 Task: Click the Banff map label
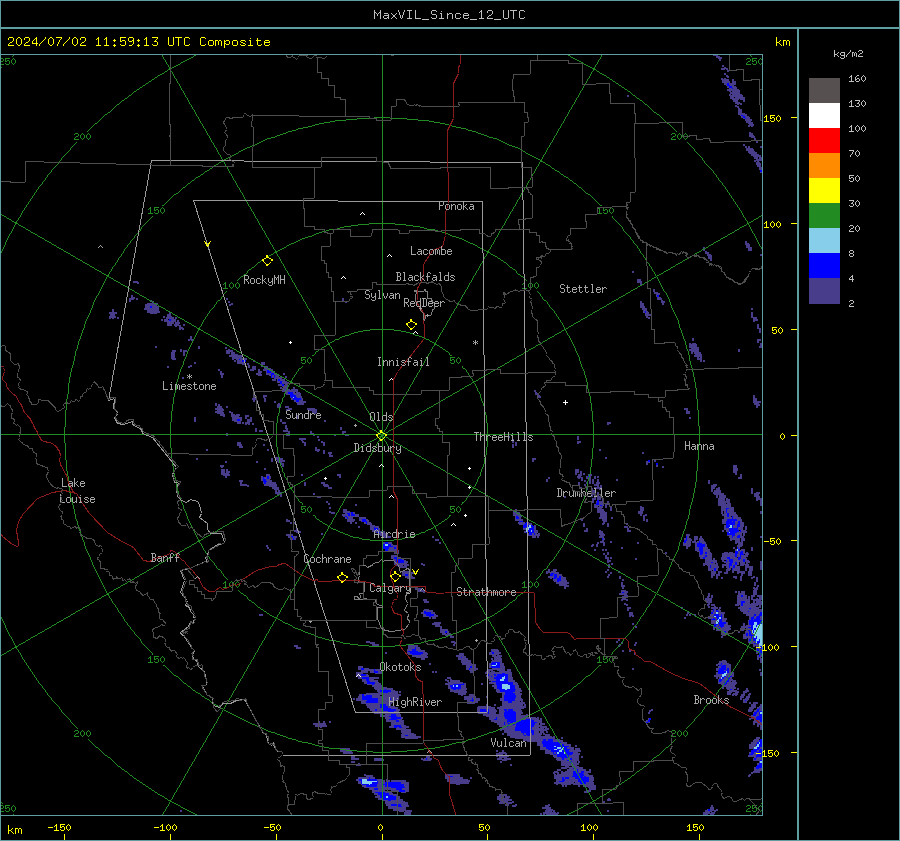[165, 557]
